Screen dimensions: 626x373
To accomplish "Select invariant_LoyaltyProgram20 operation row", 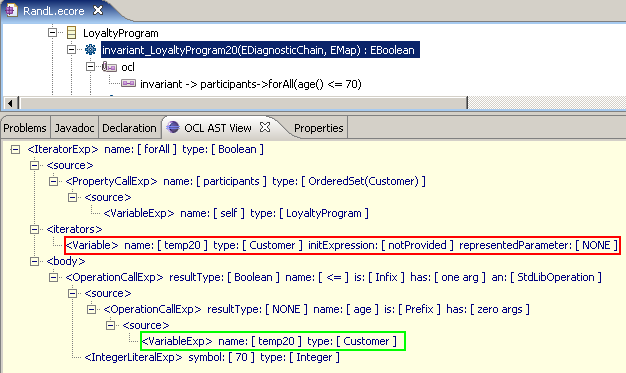I will click(260, 50).
